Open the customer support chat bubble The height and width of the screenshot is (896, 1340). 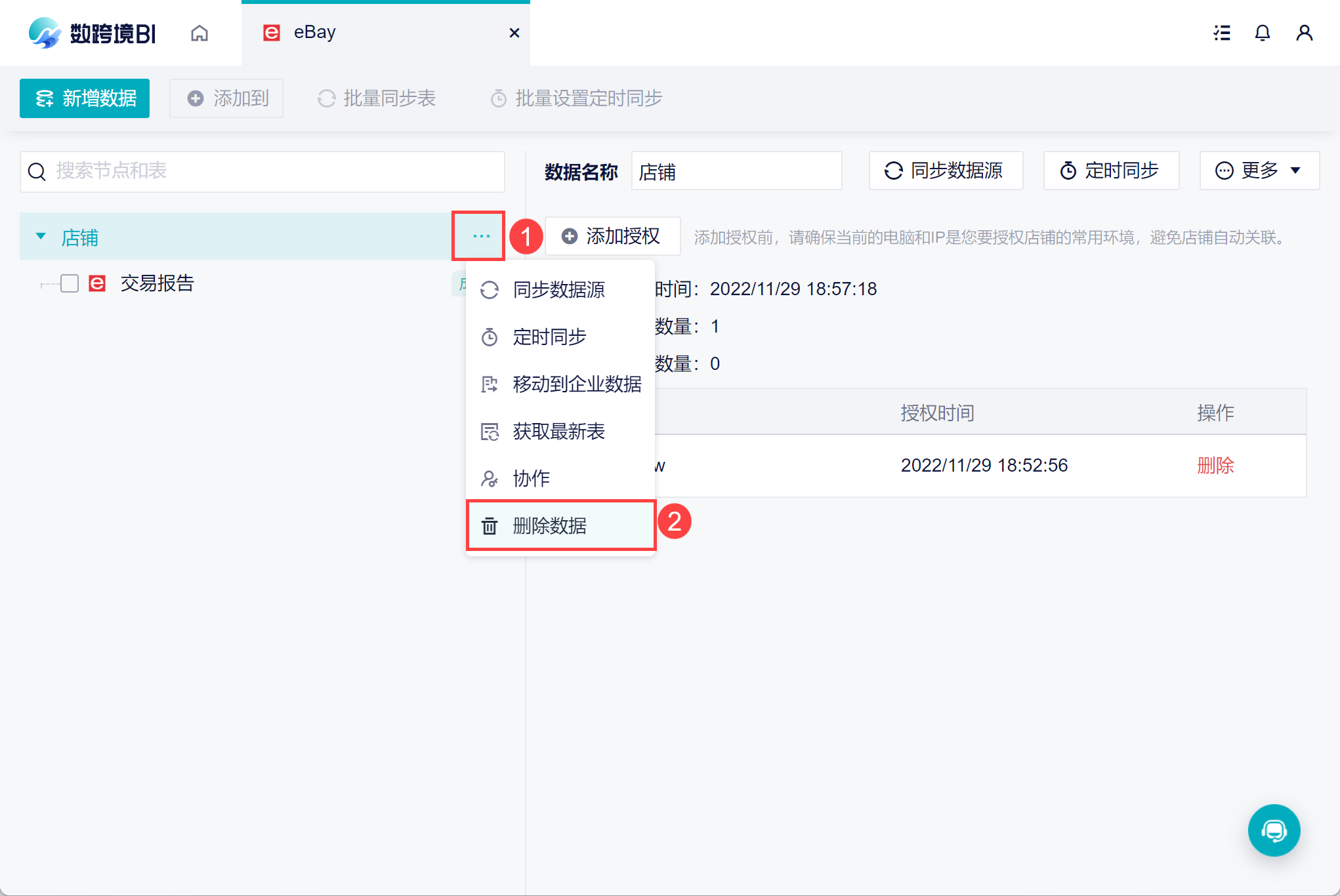tap(1274, 830)
